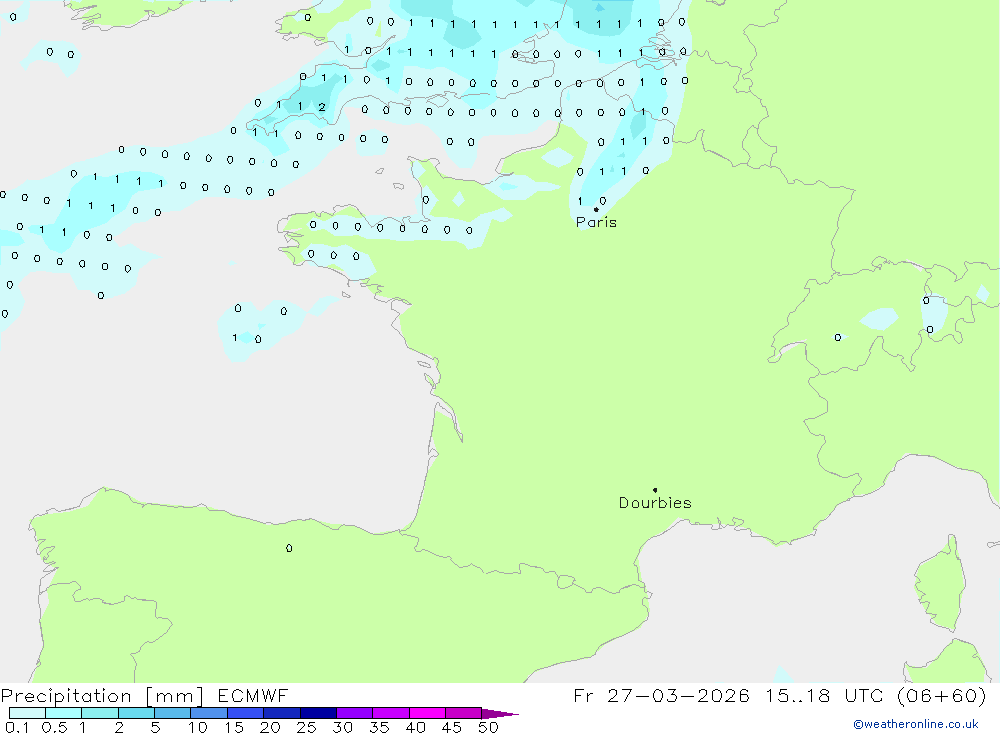The image size is (1000, 733).
Task: Pick the legend swatch between 10 and 15
Action: pyautogui.click(x=209, y=713)
